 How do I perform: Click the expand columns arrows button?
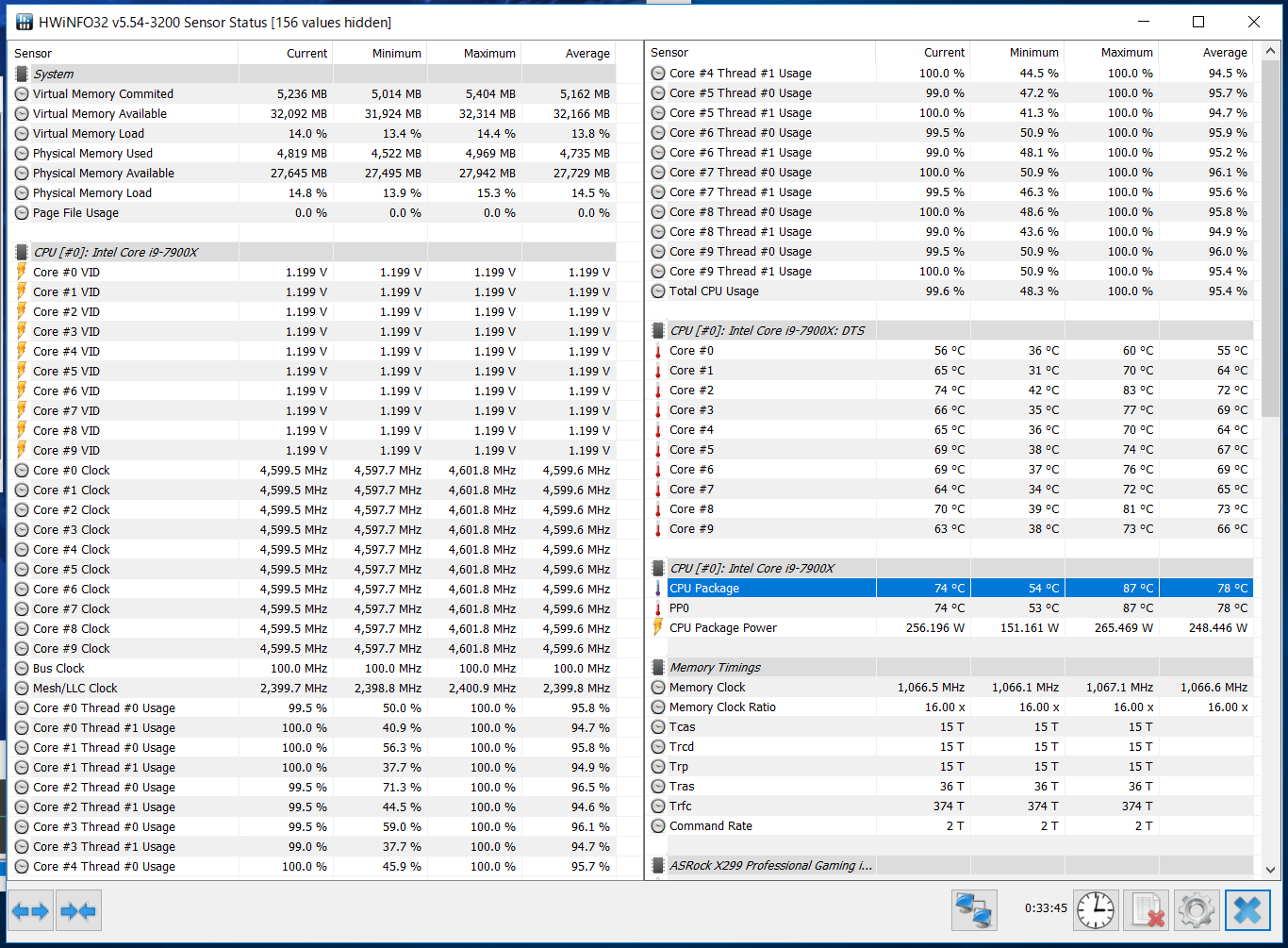click(30, 911)
